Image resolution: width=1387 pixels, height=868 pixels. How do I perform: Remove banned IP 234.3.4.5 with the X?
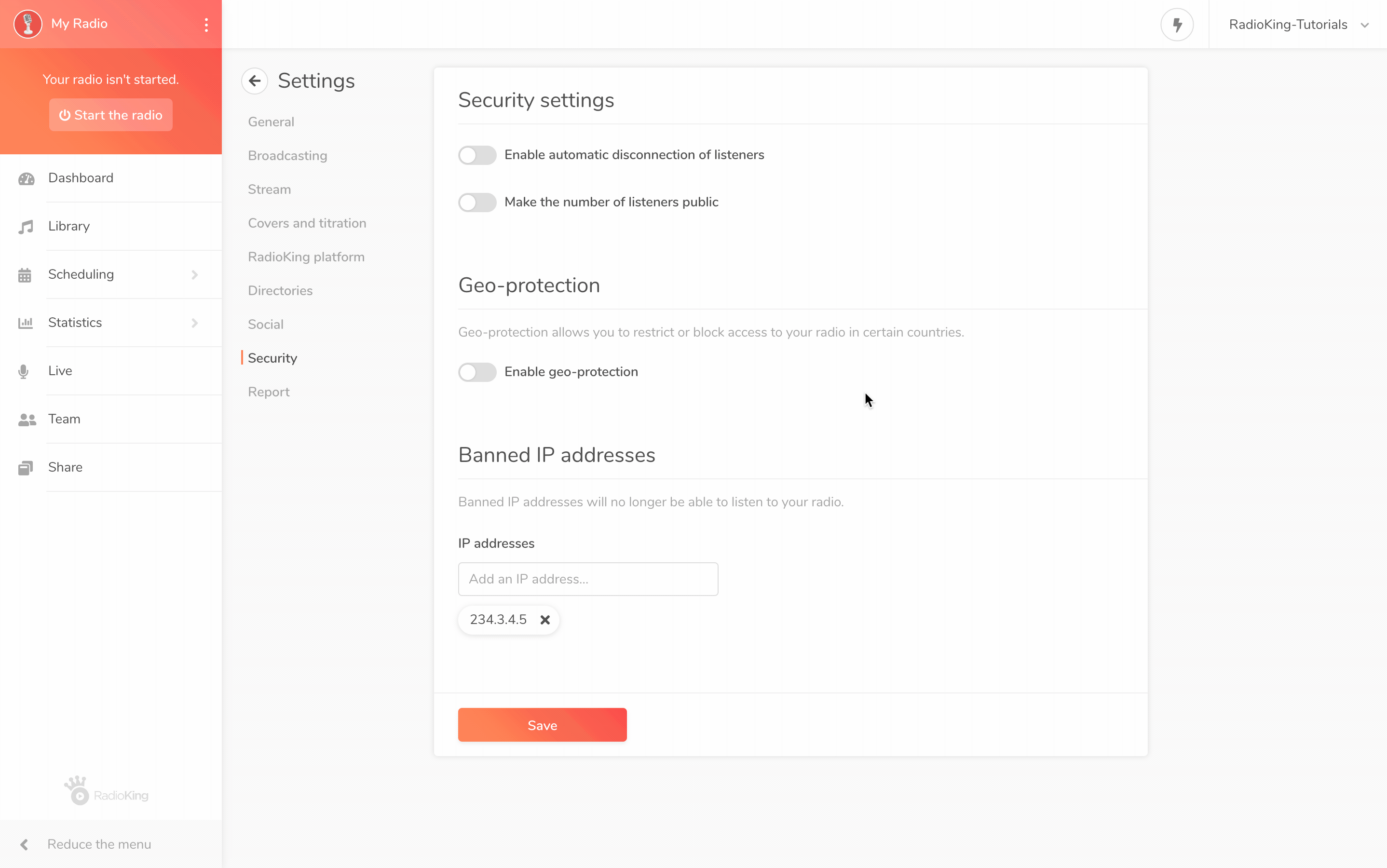coord(545,620)
